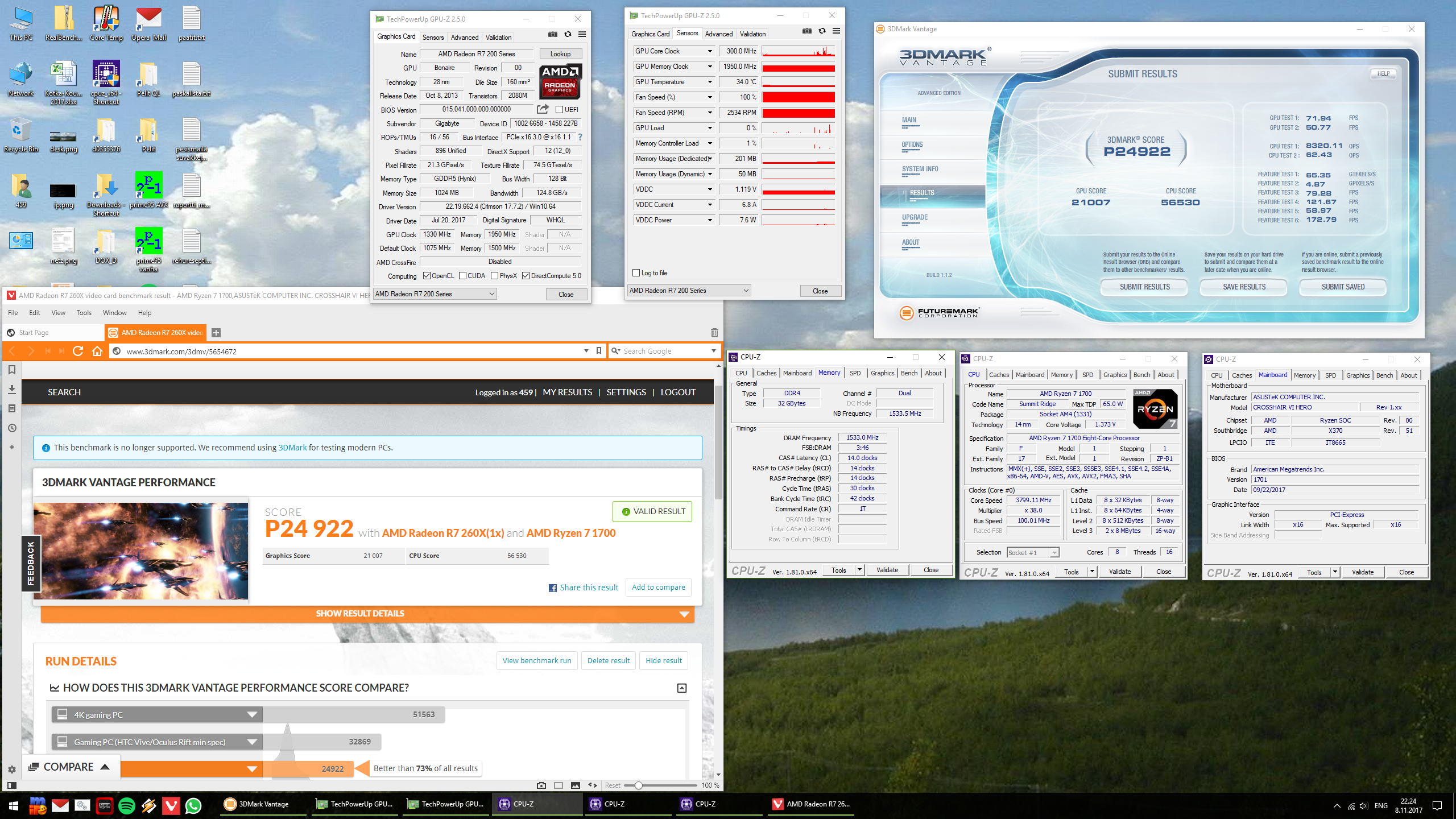Open the prime95 AVX desktop icon

click(x=148, y=191)
